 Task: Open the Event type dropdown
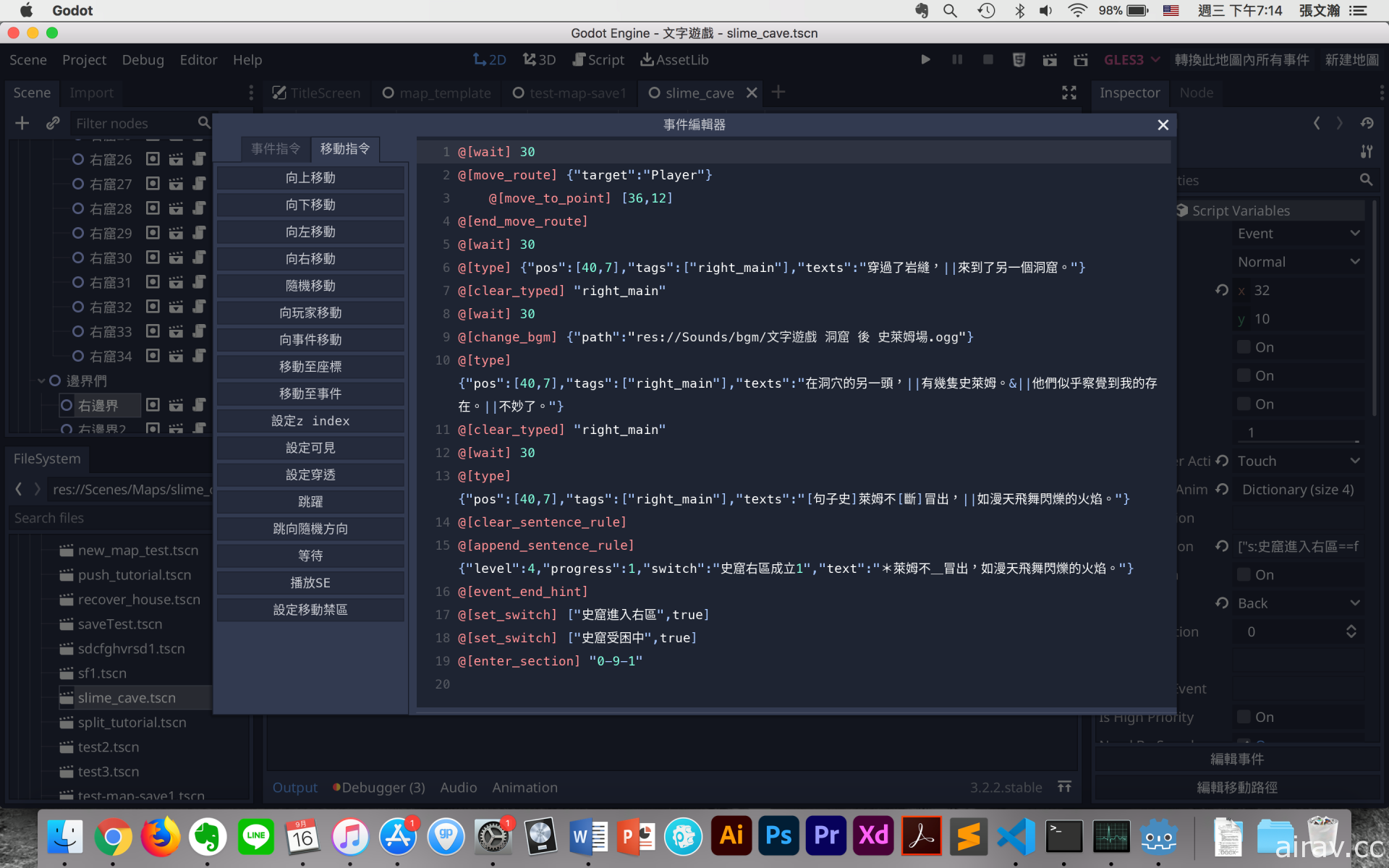(x=1299, y=234)
